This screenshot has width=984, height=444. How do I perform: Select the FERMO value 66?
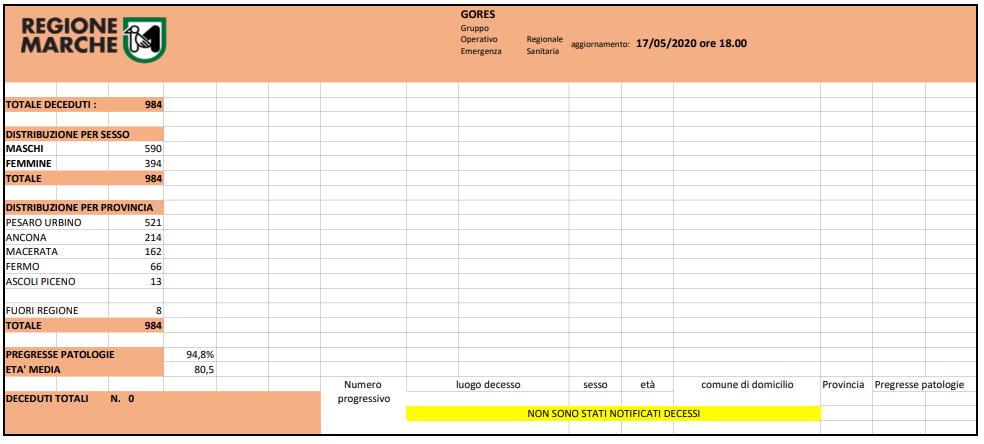pyautogui.click(x=156, y=267)
